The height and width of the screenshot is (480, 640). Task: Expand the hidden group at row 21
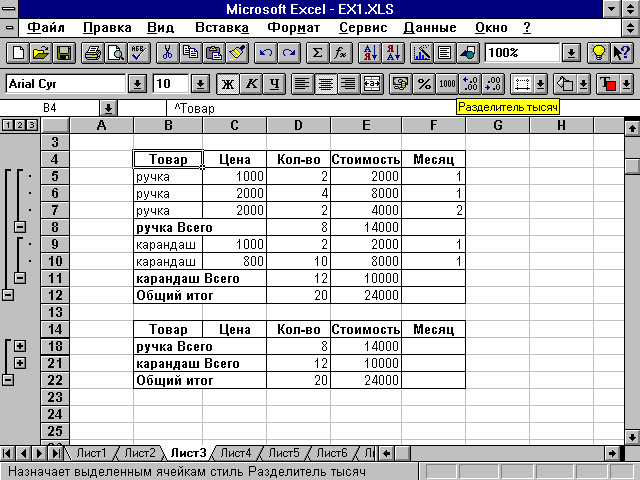[20, 363]
